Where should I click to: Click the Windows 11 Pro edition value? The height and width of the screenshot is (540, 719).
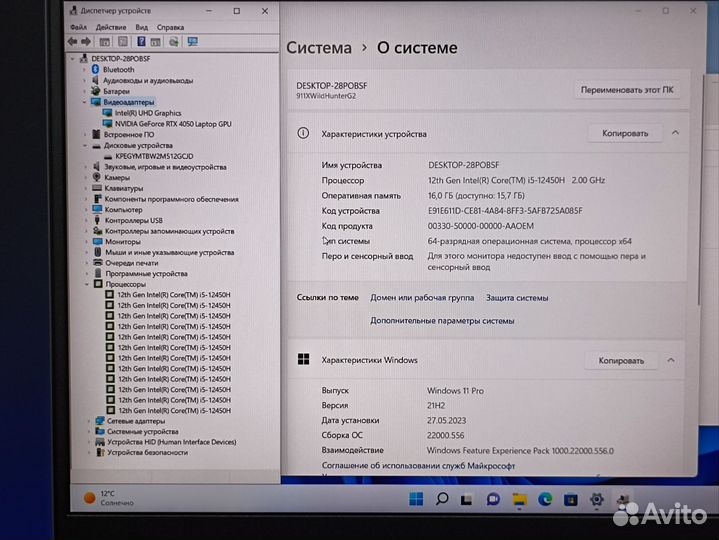tap(455, 391)
